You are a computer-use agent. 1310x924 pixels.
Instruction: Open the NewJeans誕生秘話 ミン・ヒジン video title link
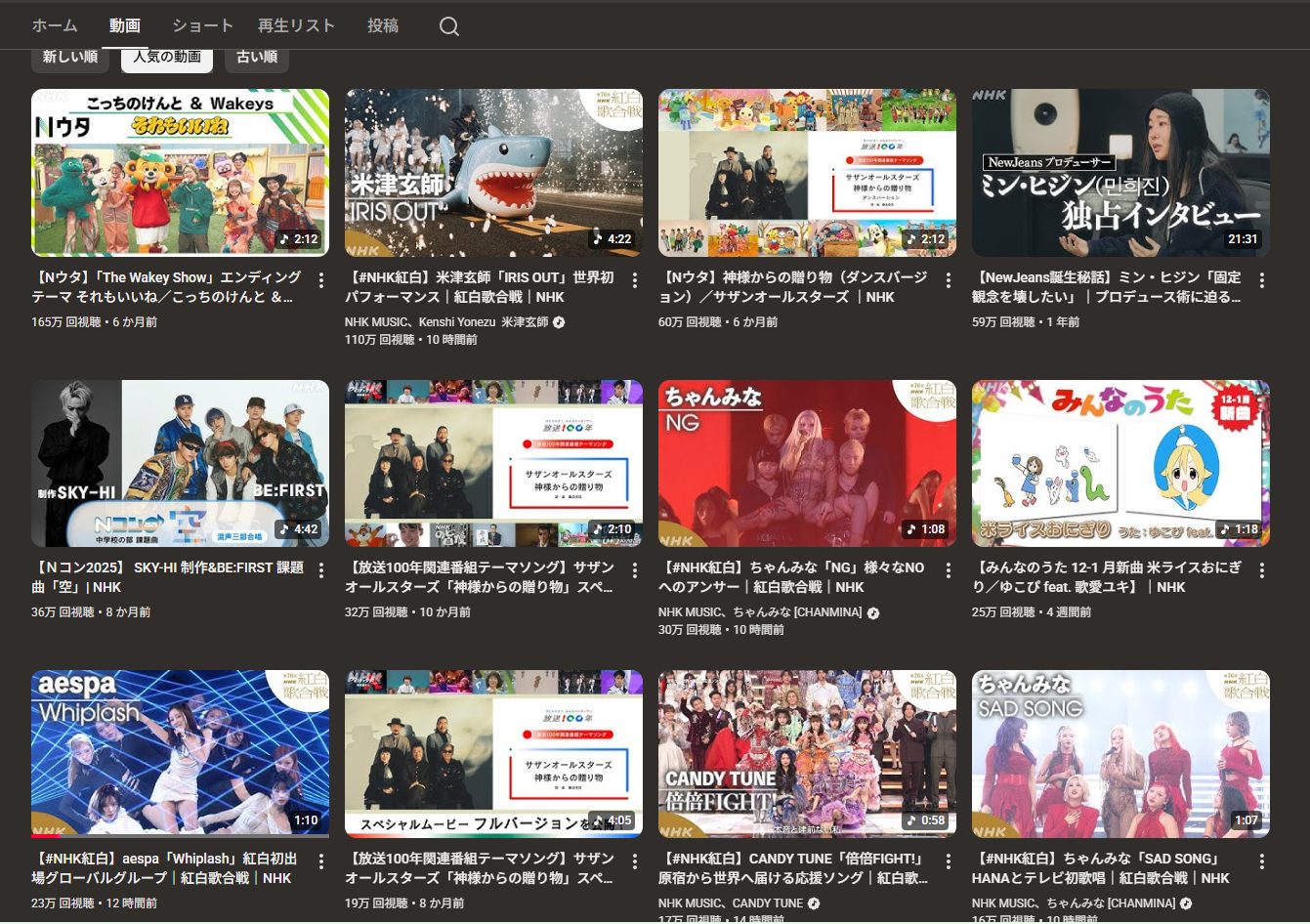[x=1106, y=287]
